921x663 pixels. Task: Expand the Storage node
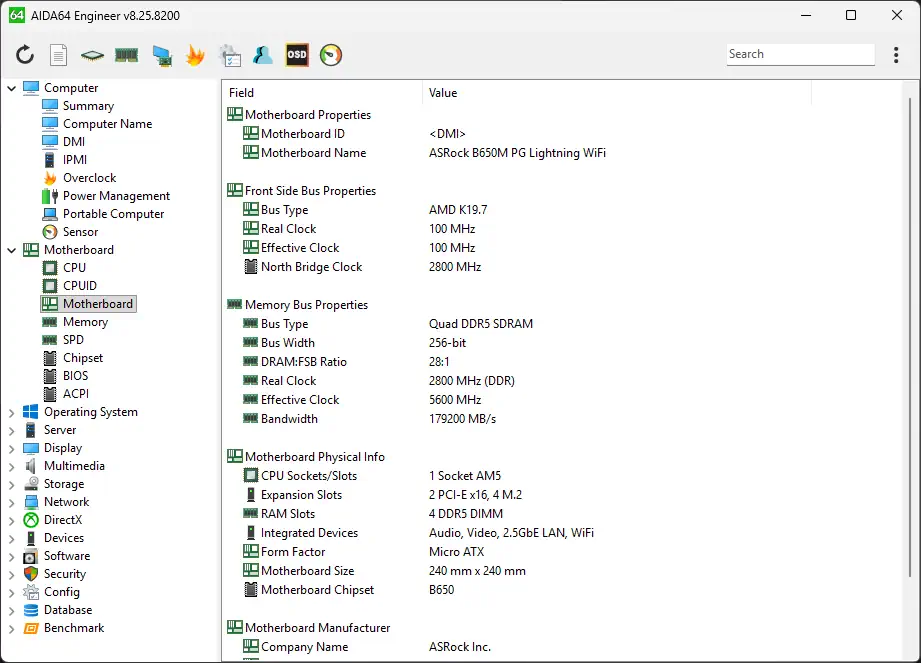pyautogui.click(x=11, y=484)
